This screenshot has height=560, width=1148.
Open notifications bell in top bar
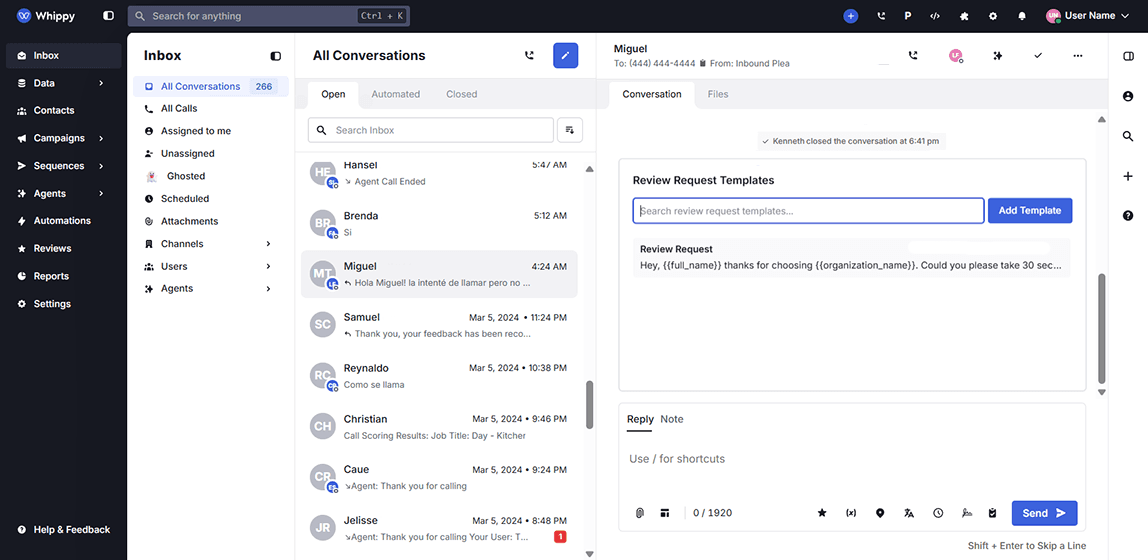tap(1022, 16)
